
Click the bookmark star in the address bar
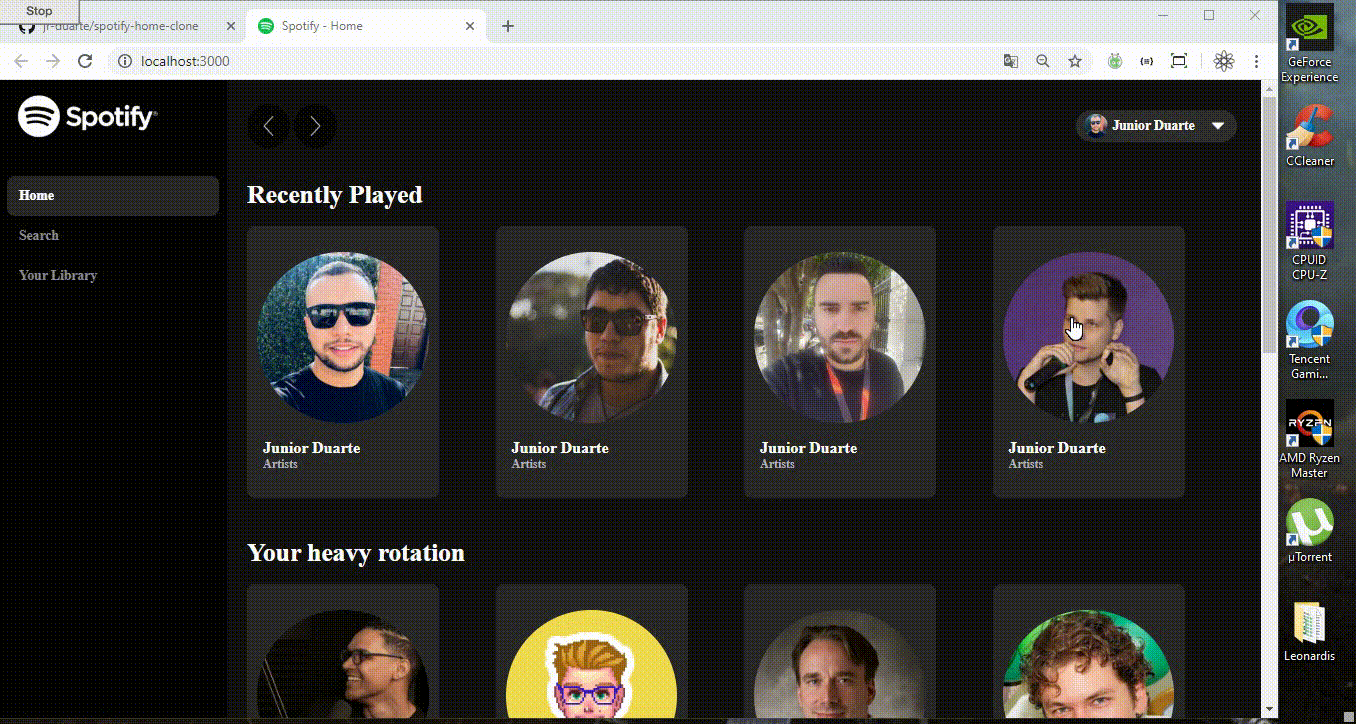coord(1075,61)
